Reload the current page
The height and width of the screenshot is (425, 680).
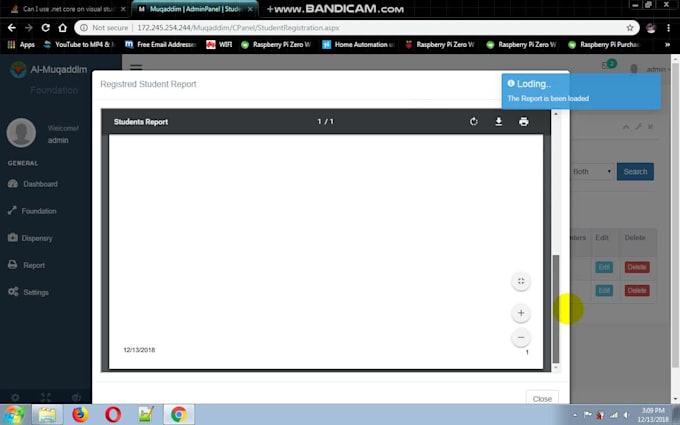46,28
